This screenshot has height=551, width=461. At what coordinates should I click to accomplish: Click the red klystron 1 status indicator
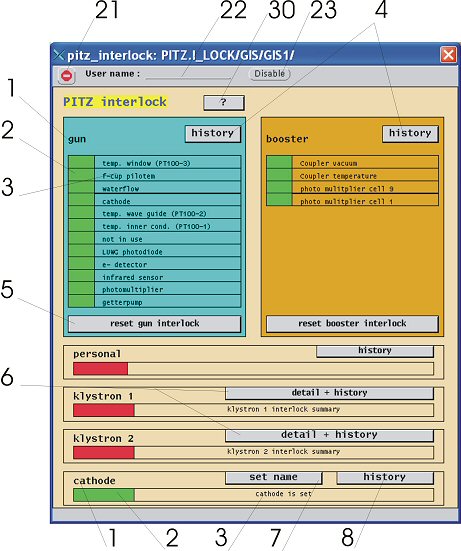click(104, 410)
